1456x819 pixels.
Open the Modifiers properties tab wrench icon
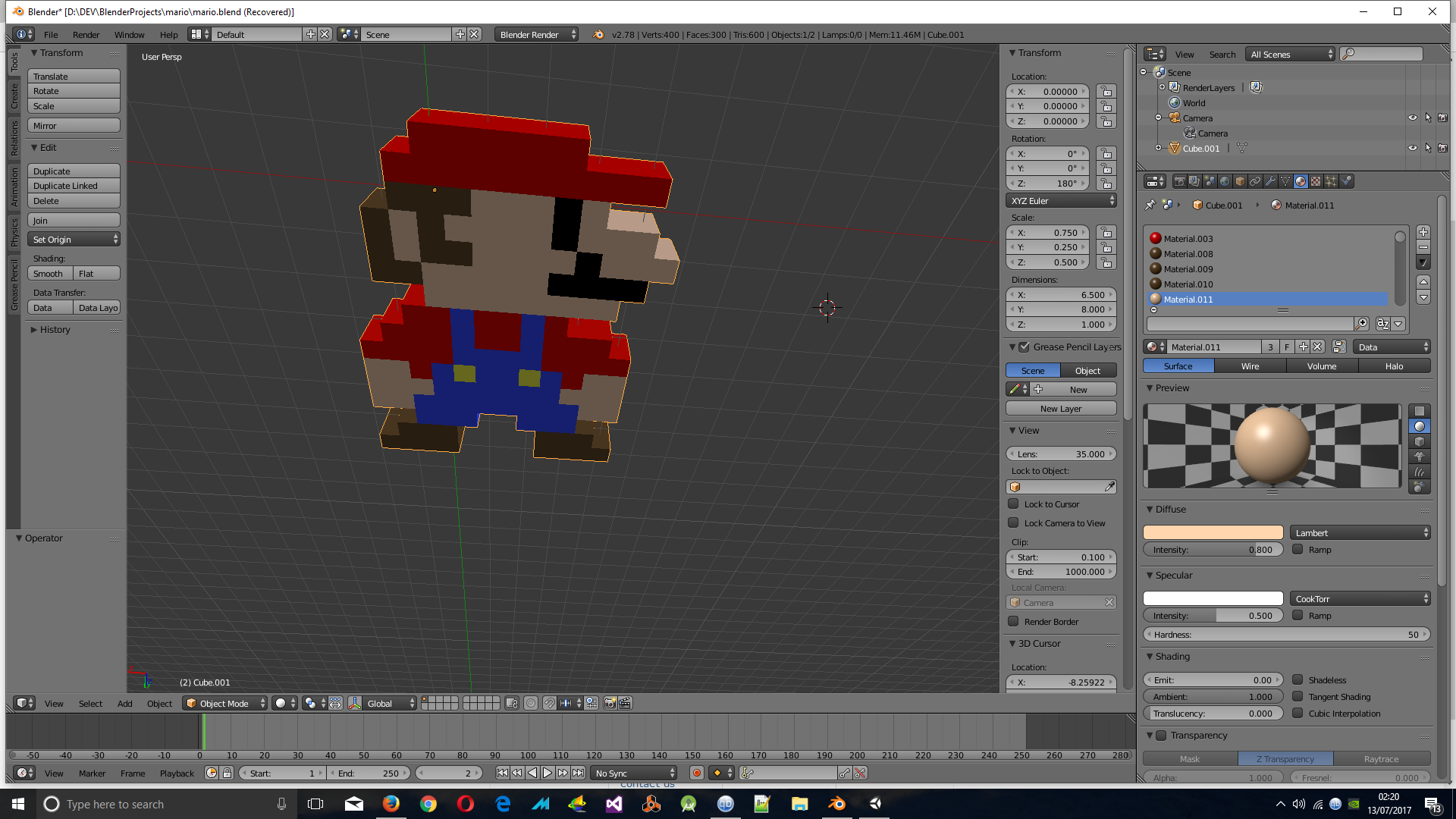pos(1270,181)
